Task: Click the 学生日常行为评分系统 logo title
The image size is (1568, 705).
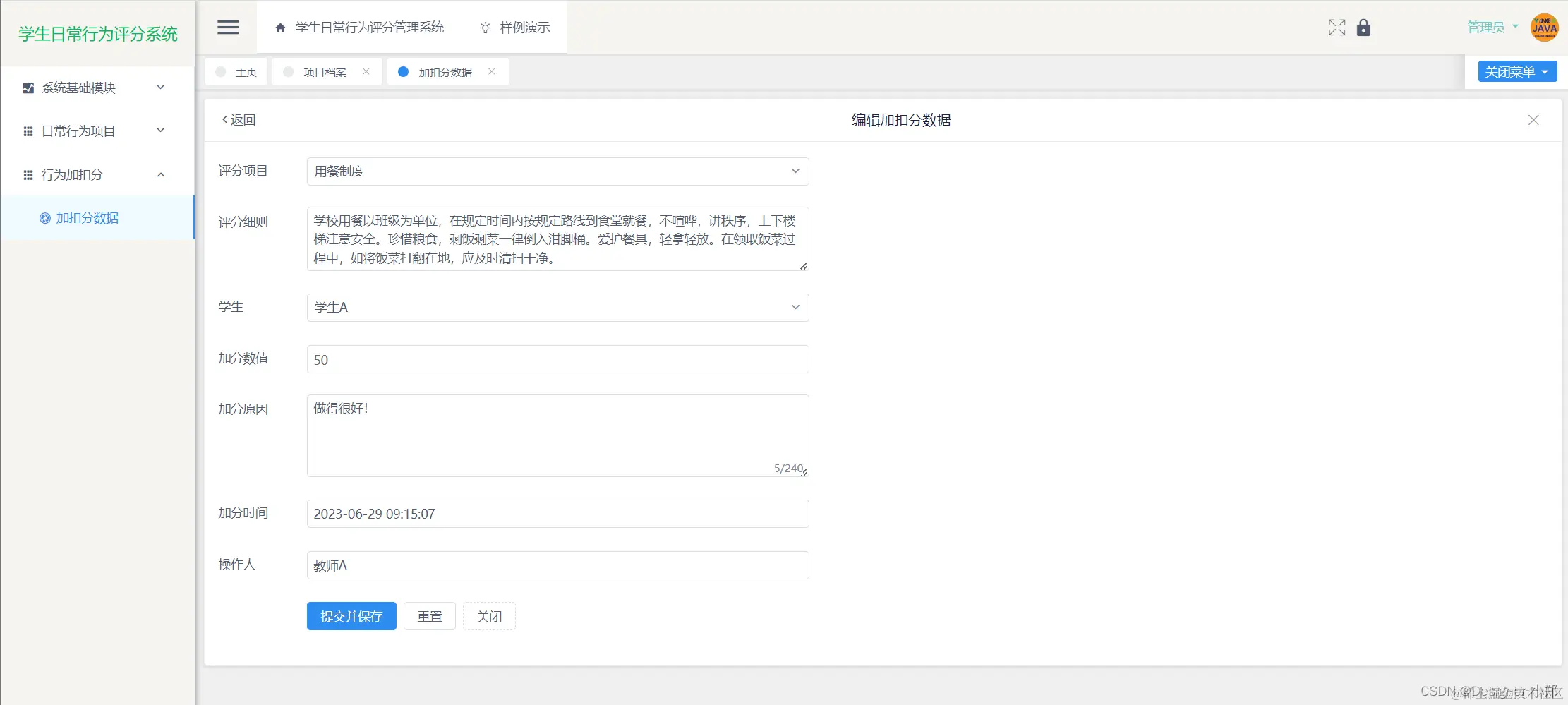Action: click(98, 34)
